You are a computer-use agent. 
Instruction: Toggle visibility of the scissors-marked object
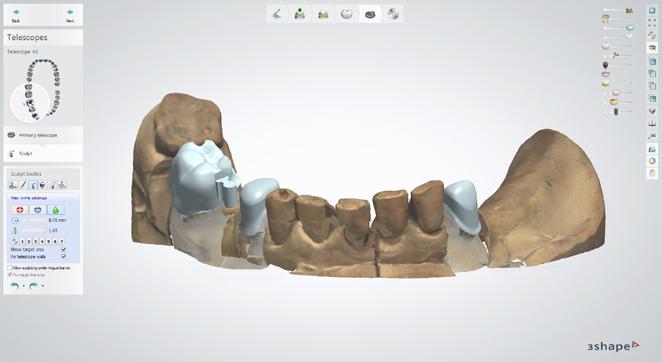616,55
